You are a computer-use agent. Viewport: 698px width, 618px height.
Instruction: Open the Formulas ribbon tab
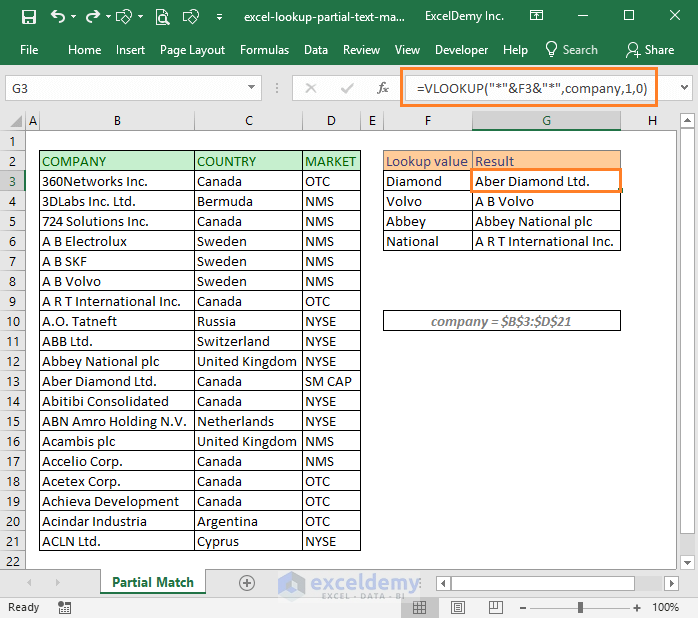point(264,50)
